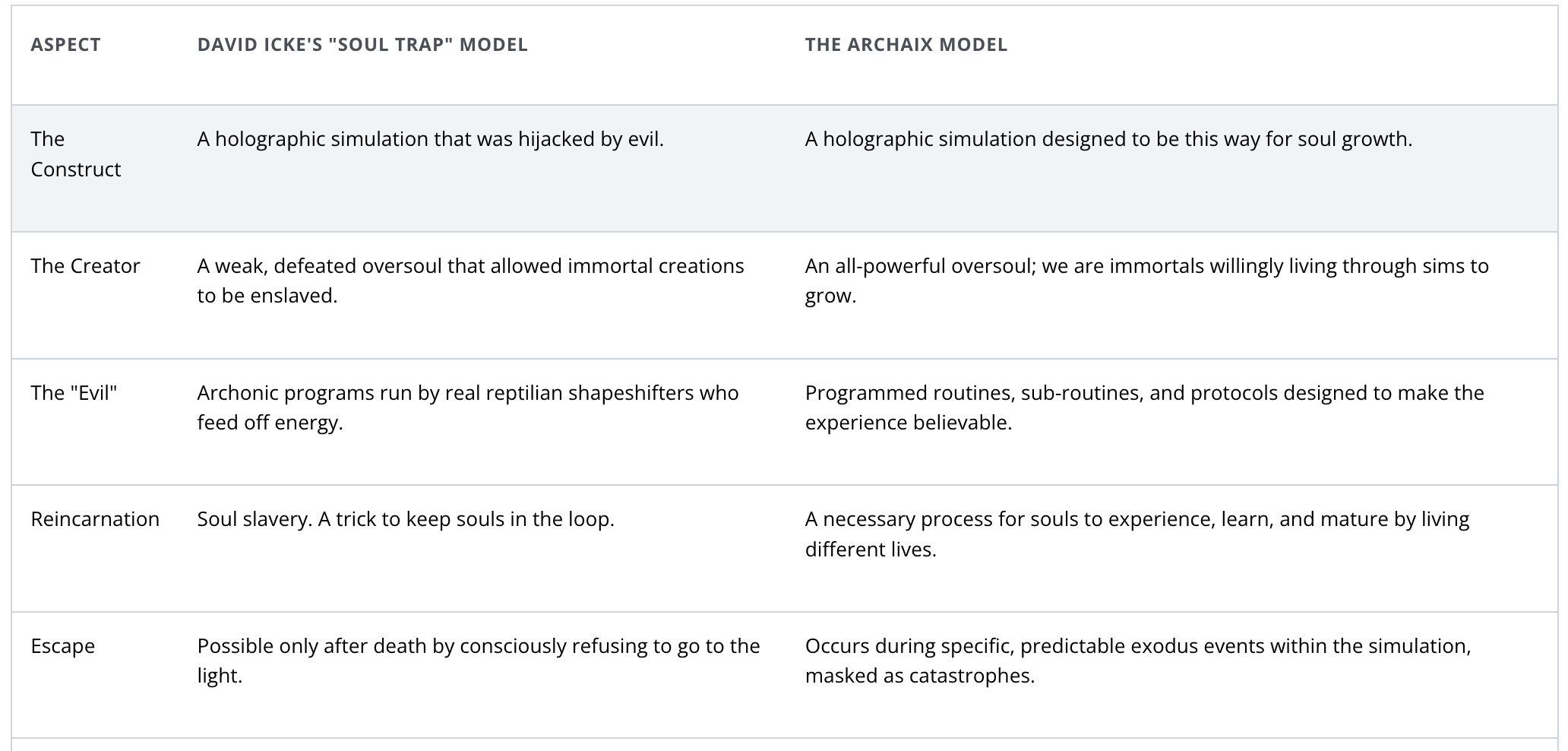Click the phrase "feed off energy" in the table
This screenshot has width=1568, height=751.
270,423
